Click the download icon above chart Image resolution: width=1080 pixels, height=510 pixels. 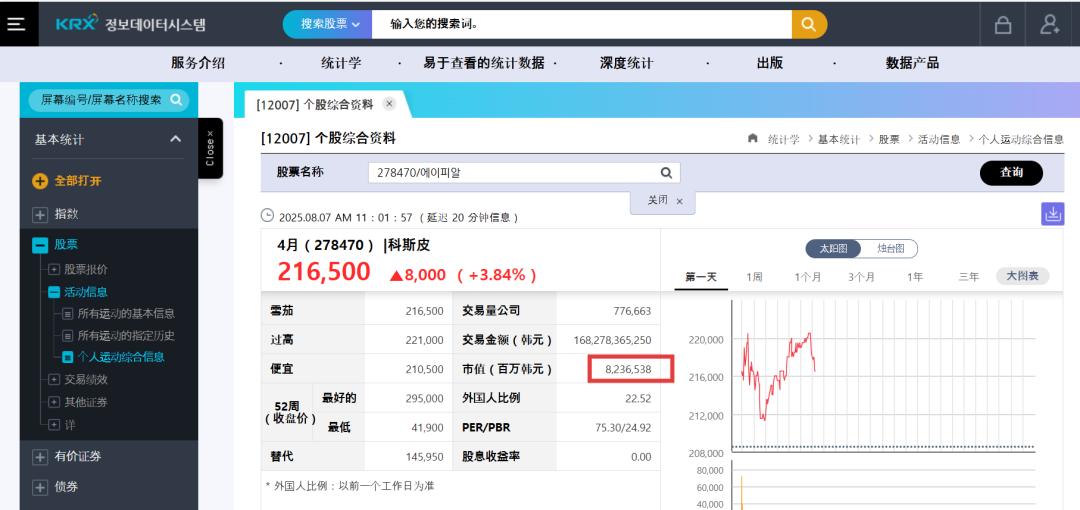pyautogui.click(x=1052, y=213)
